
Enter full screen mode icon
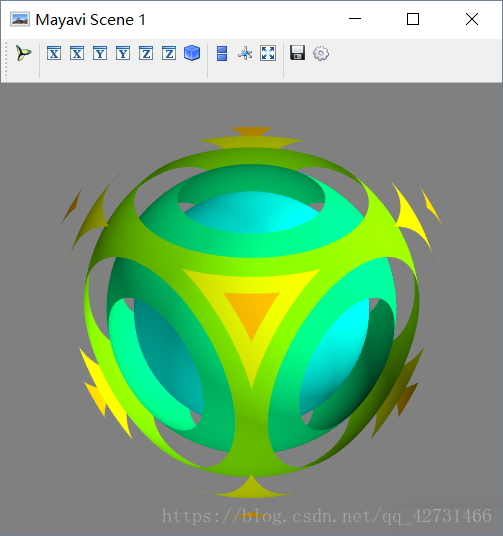[268, 53]
